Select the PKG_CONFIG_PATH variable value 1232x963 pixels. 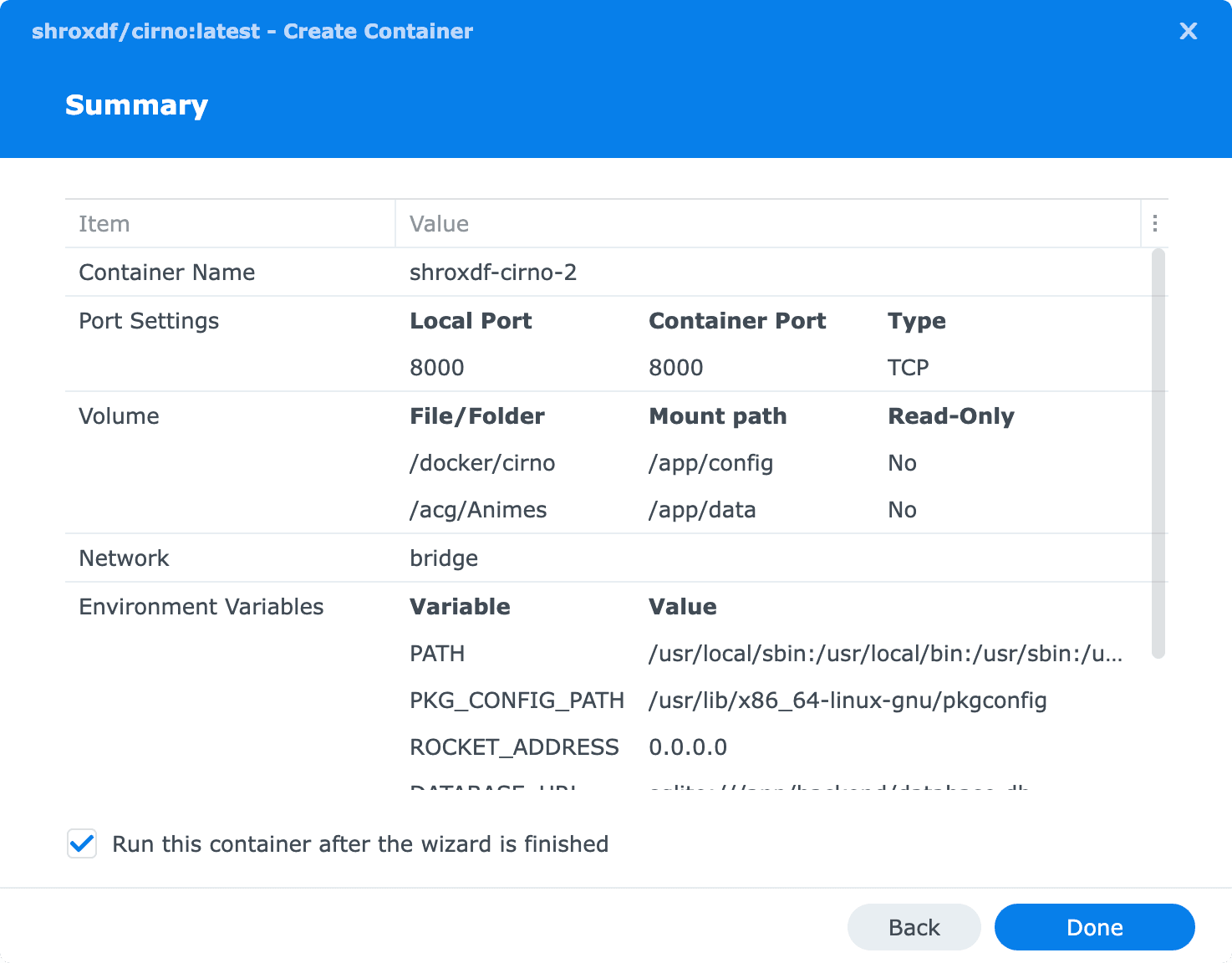pyautogui.click(x=848, y=701)
